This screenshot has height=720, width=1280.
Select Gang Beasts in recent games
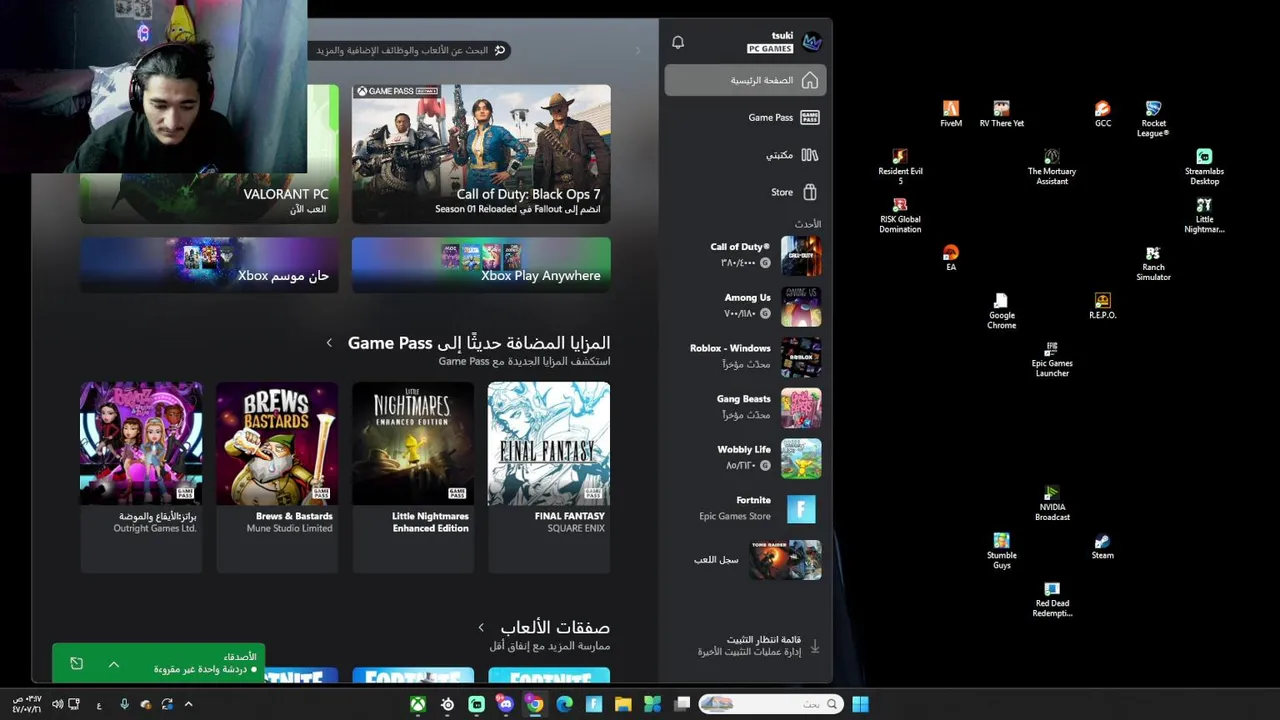pos(745,408)
